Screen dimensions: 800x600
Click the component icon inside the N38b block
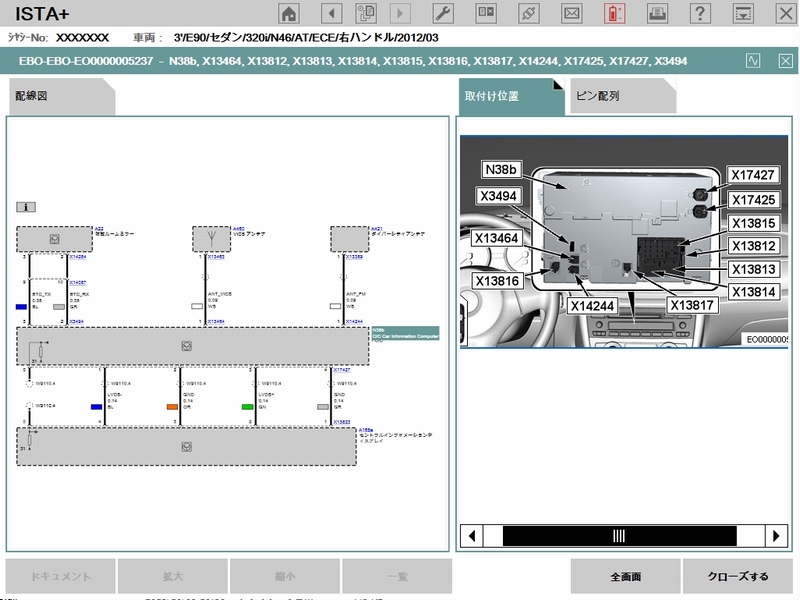(187, 346)
